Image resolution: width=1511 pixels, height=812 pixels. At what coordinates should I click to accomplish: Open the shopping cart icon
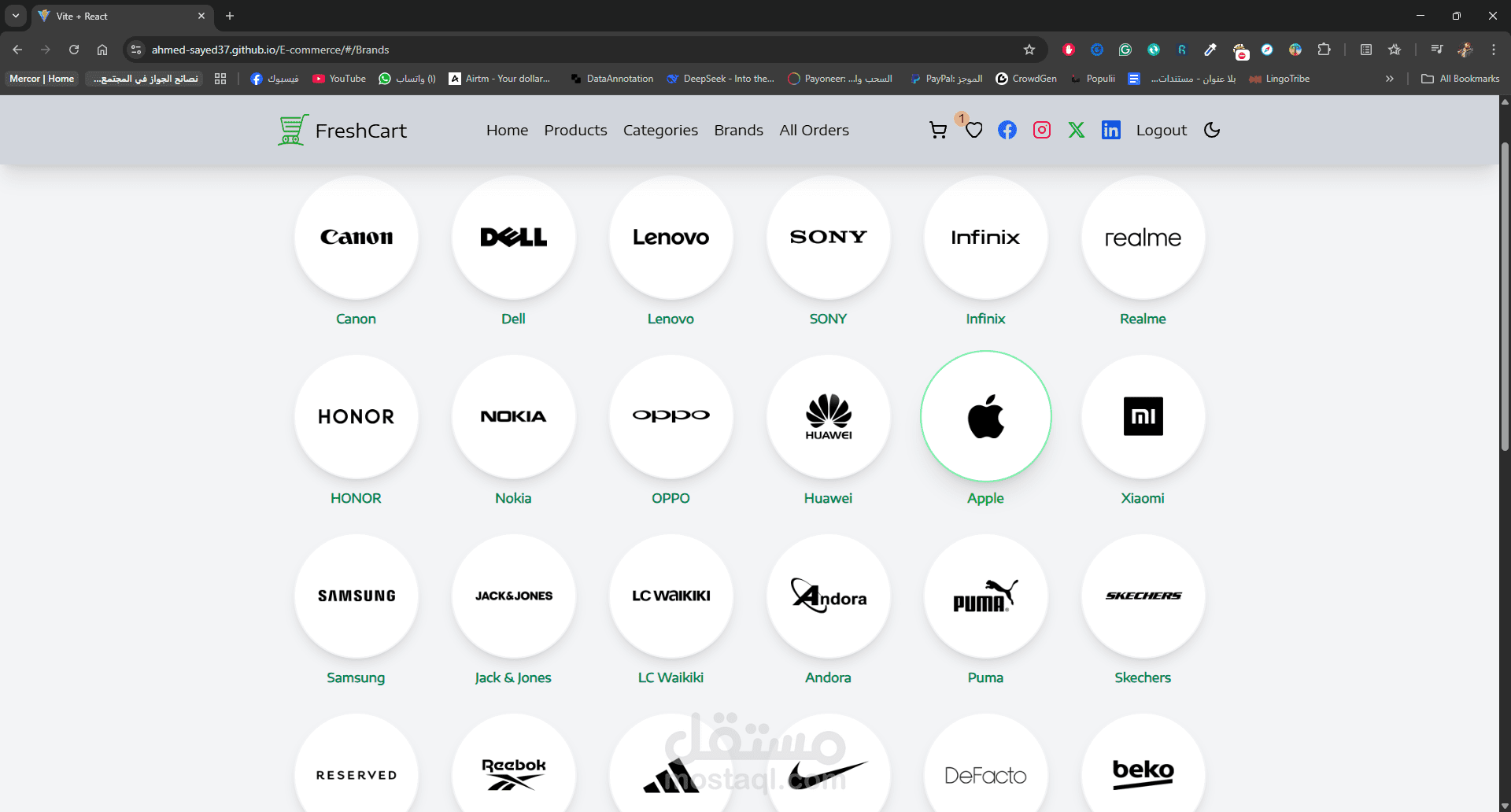(938, 131)
